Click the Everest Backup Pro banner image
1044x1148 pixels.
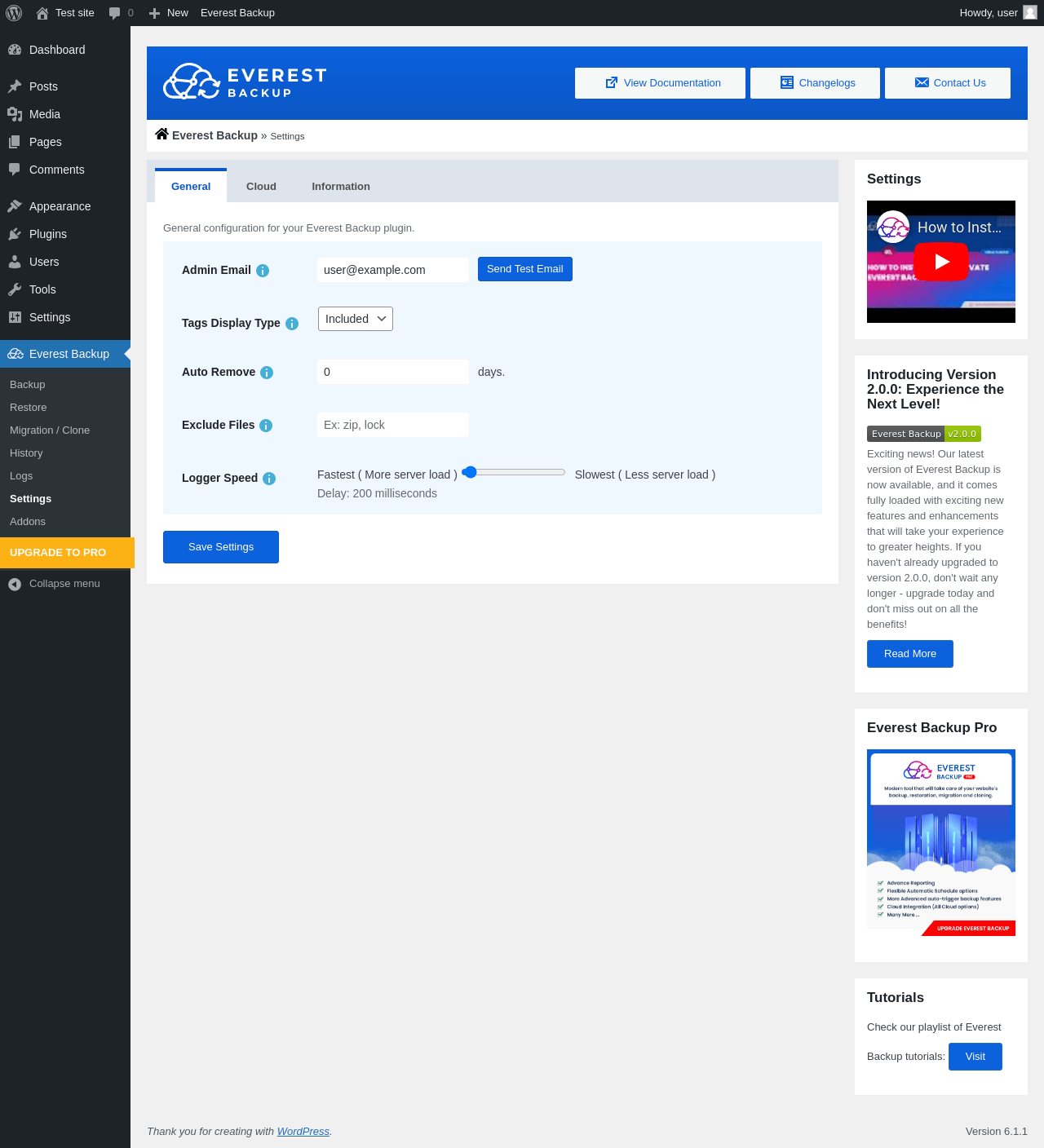pos(941,842)
